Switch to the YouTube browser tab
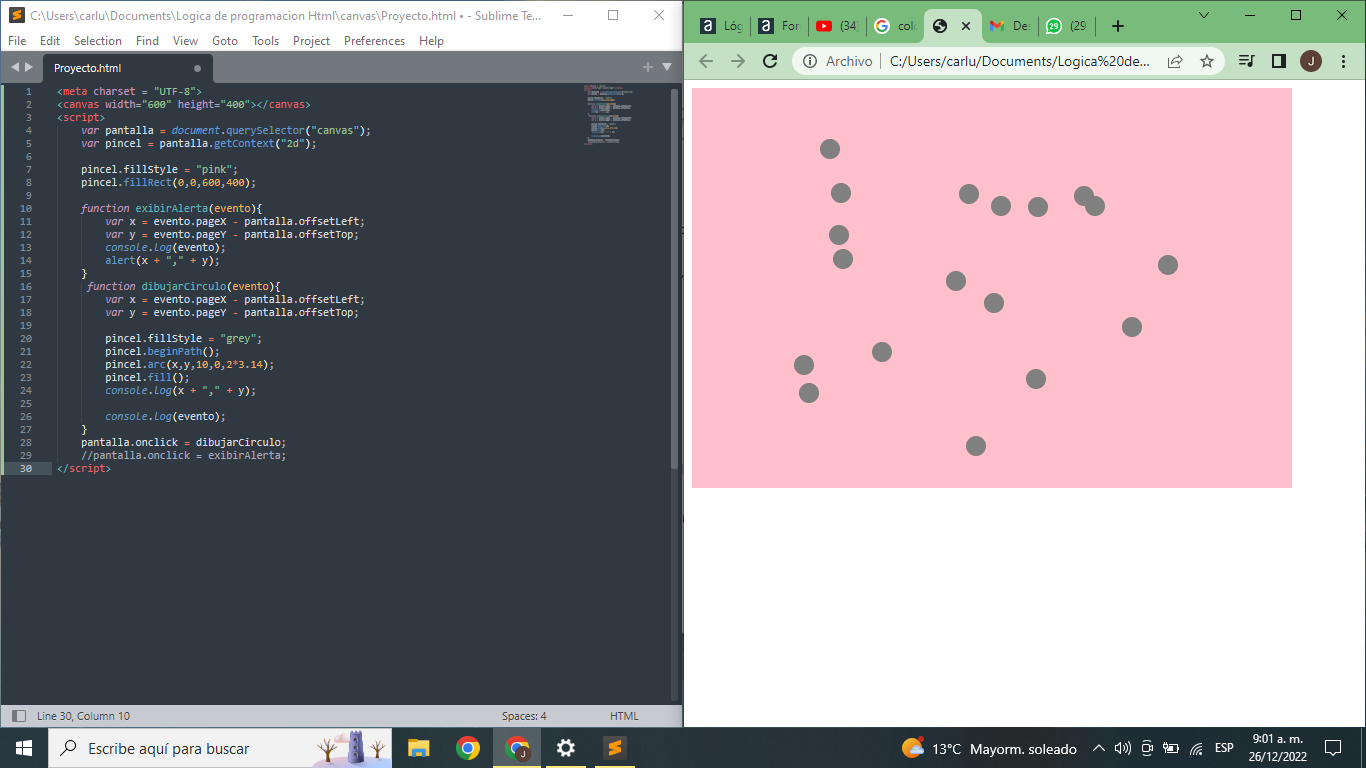Viewport: 1366px width, 768px height. (x=836, y=26)
